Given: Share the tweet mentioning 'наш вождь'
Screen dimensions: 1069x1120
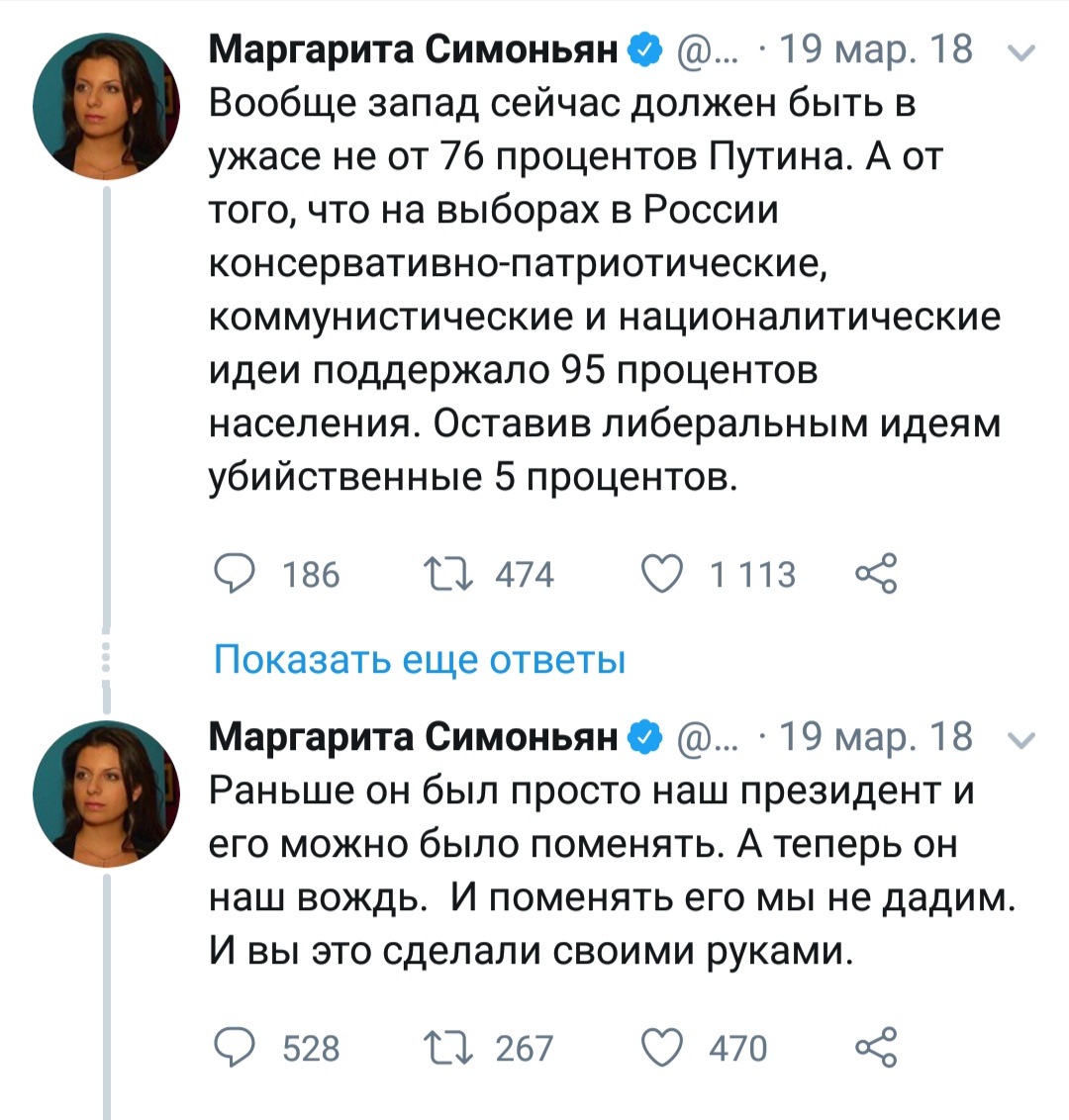Looking at the screenshot, I should point(875,1048).
